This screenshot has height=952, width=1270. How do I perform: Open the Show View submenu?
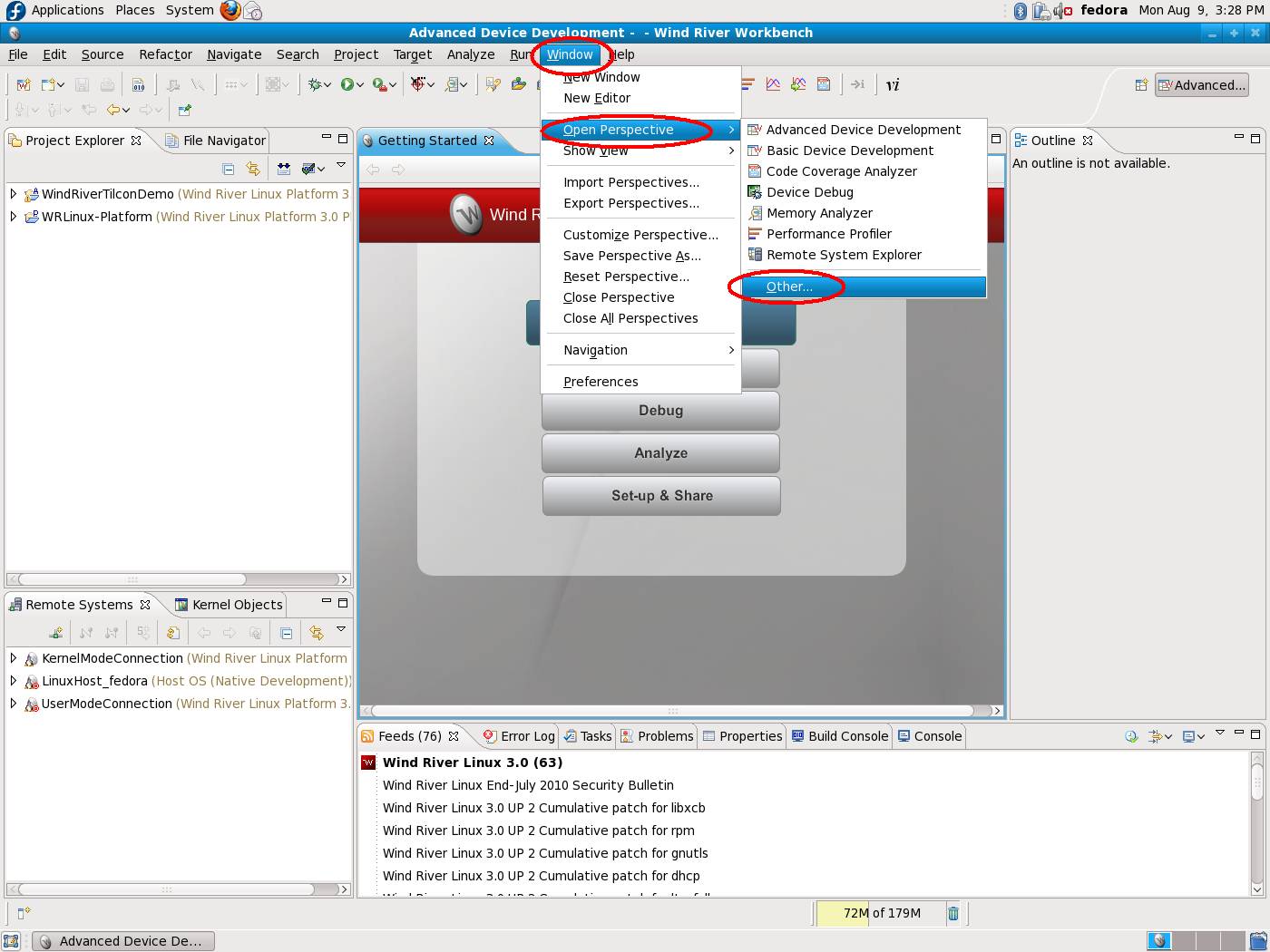click(x=641, y=151)
